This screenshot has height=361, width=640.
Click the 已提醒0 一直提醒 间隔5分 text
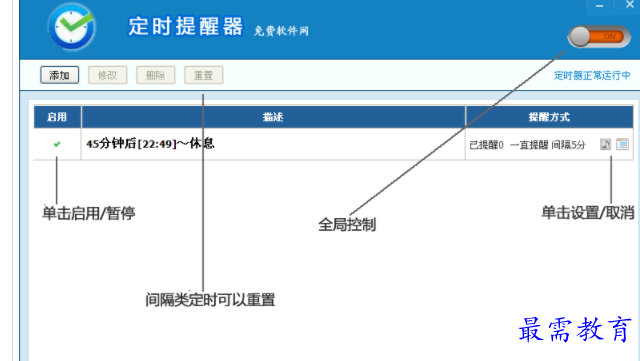pos(527,145)
